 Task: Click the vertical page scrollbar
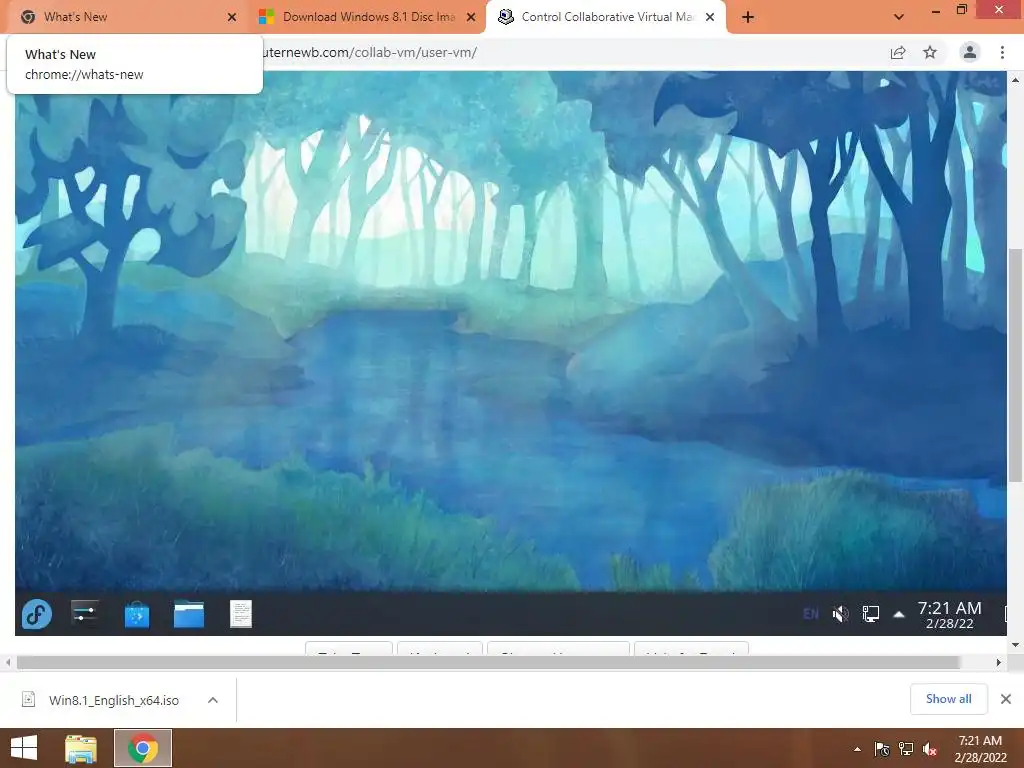click(1015, 366)
